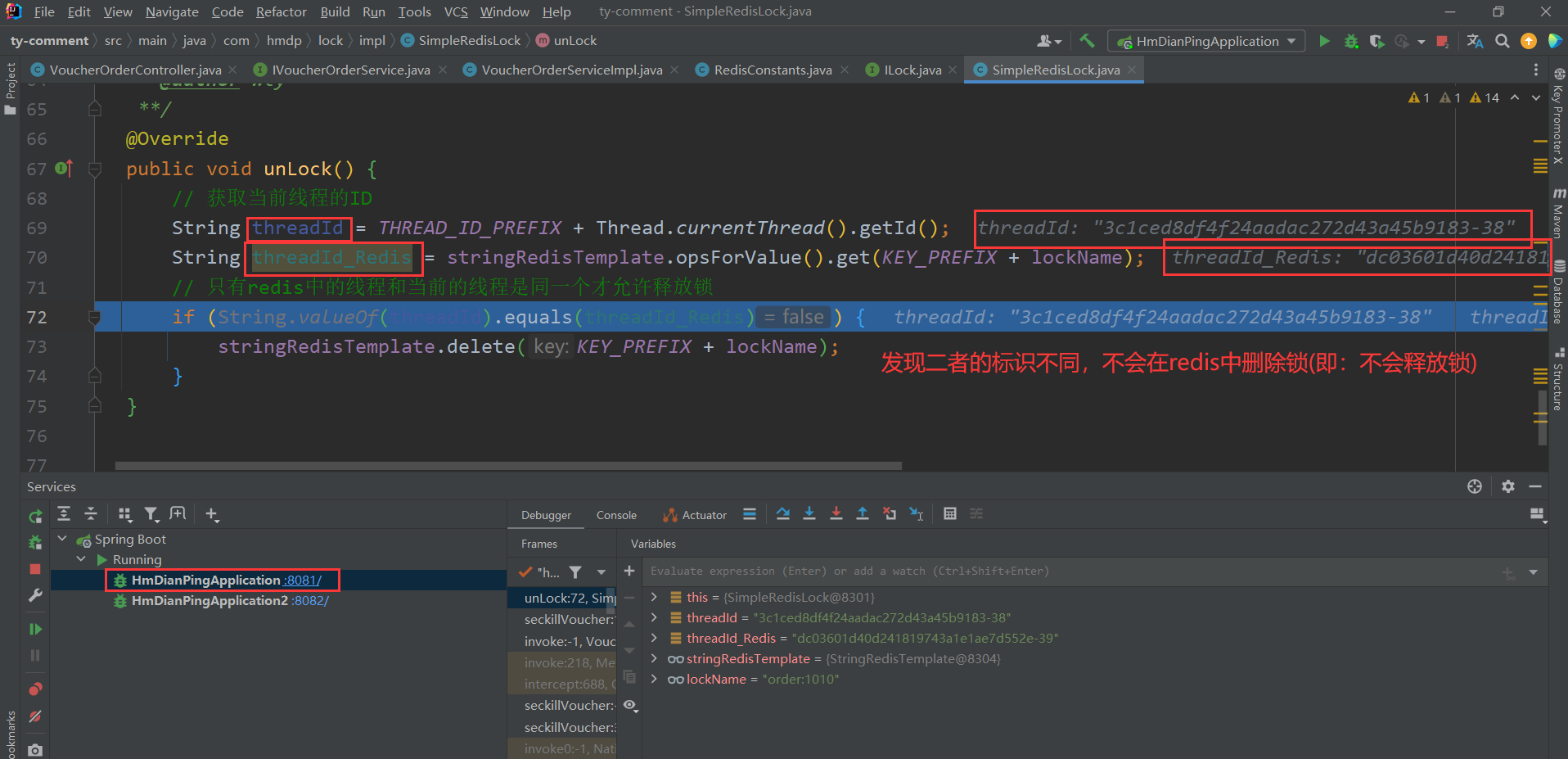Open expression history dropdown in evaluate field

click(1534, 572)
